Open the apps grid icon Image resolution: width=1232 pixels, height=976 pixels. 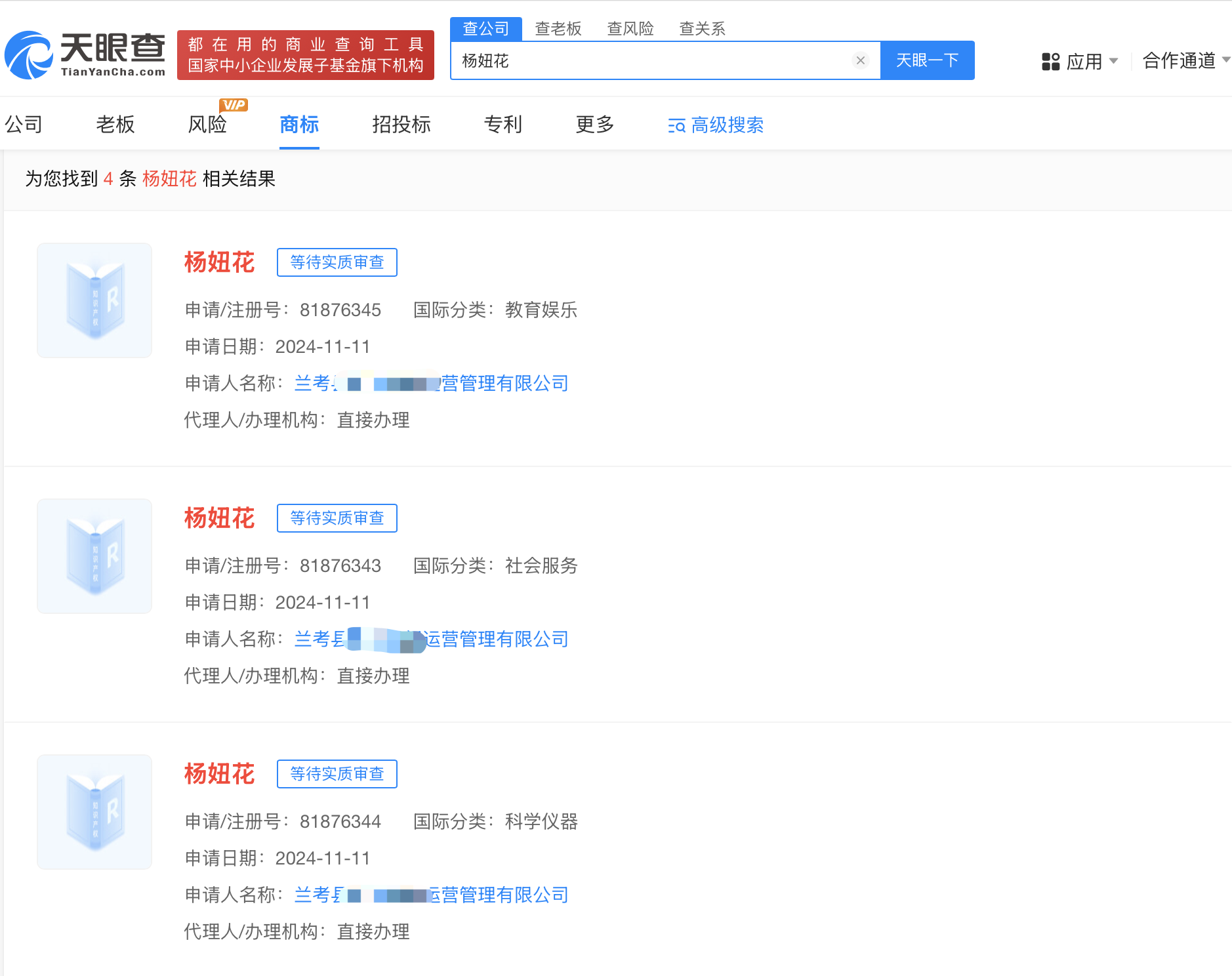1050,62
